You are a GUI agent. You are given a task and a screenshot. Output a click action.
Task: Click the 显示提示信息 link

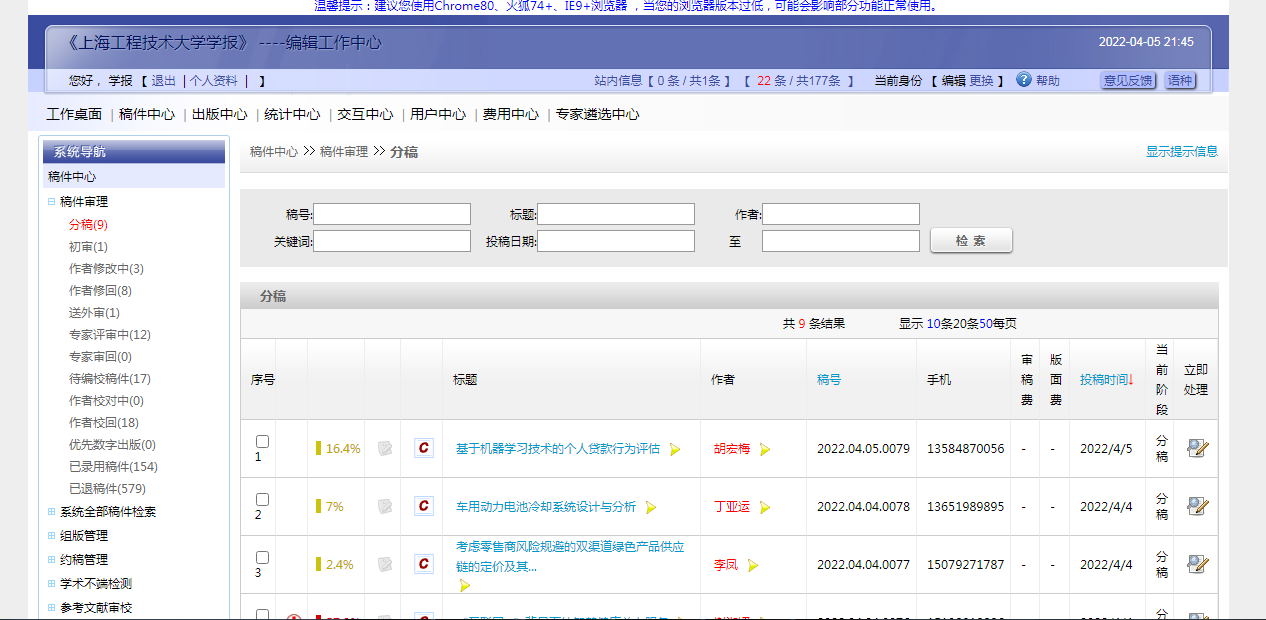1182,152
